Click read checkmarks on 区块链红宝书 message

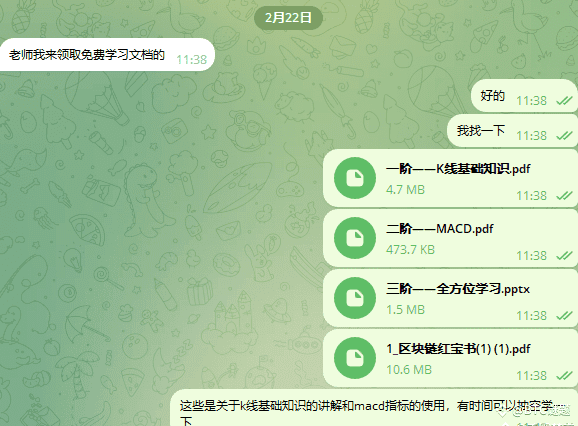coord(564,376)
